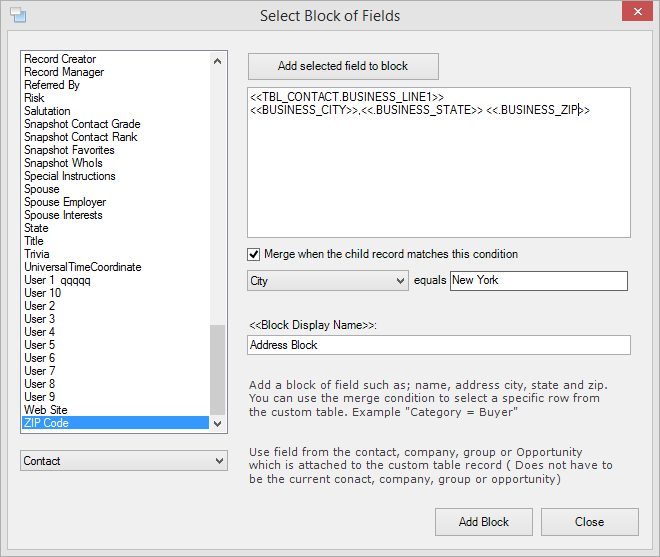
Task: Click the list scroll down arrow
Action: pyautogui.click(x=217, y=424)
